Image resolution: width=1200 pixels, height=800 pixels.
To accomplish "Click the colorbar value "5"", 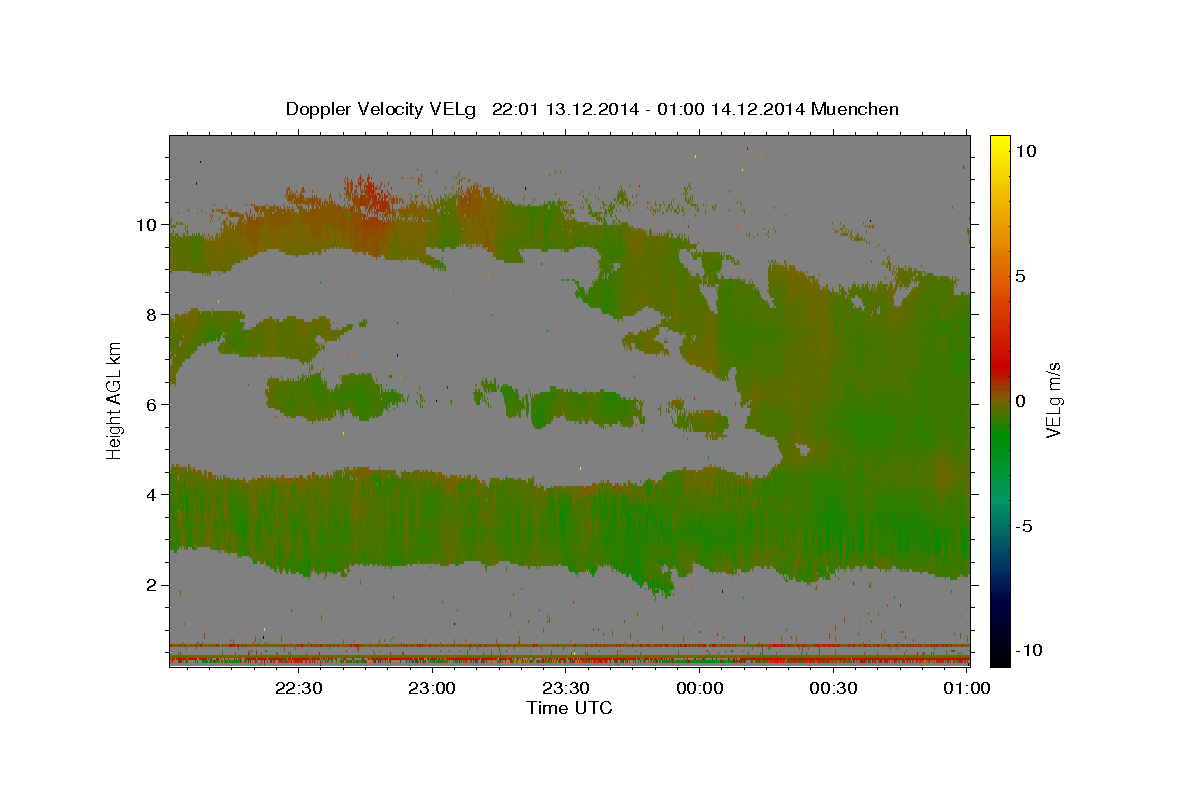I will (x=1020, y=276).
